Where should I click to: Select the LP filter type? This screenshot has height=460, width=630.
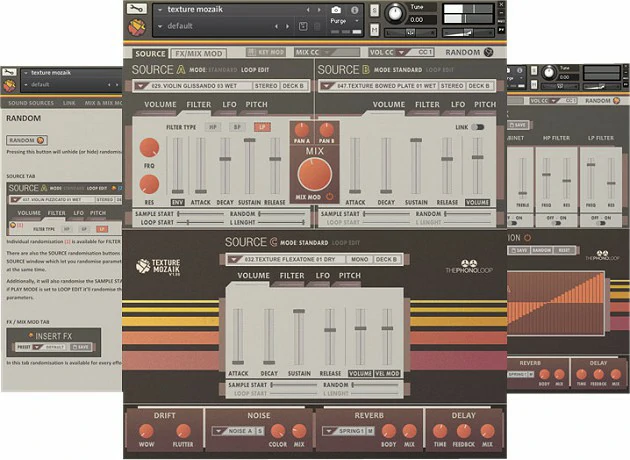[262, 127]
